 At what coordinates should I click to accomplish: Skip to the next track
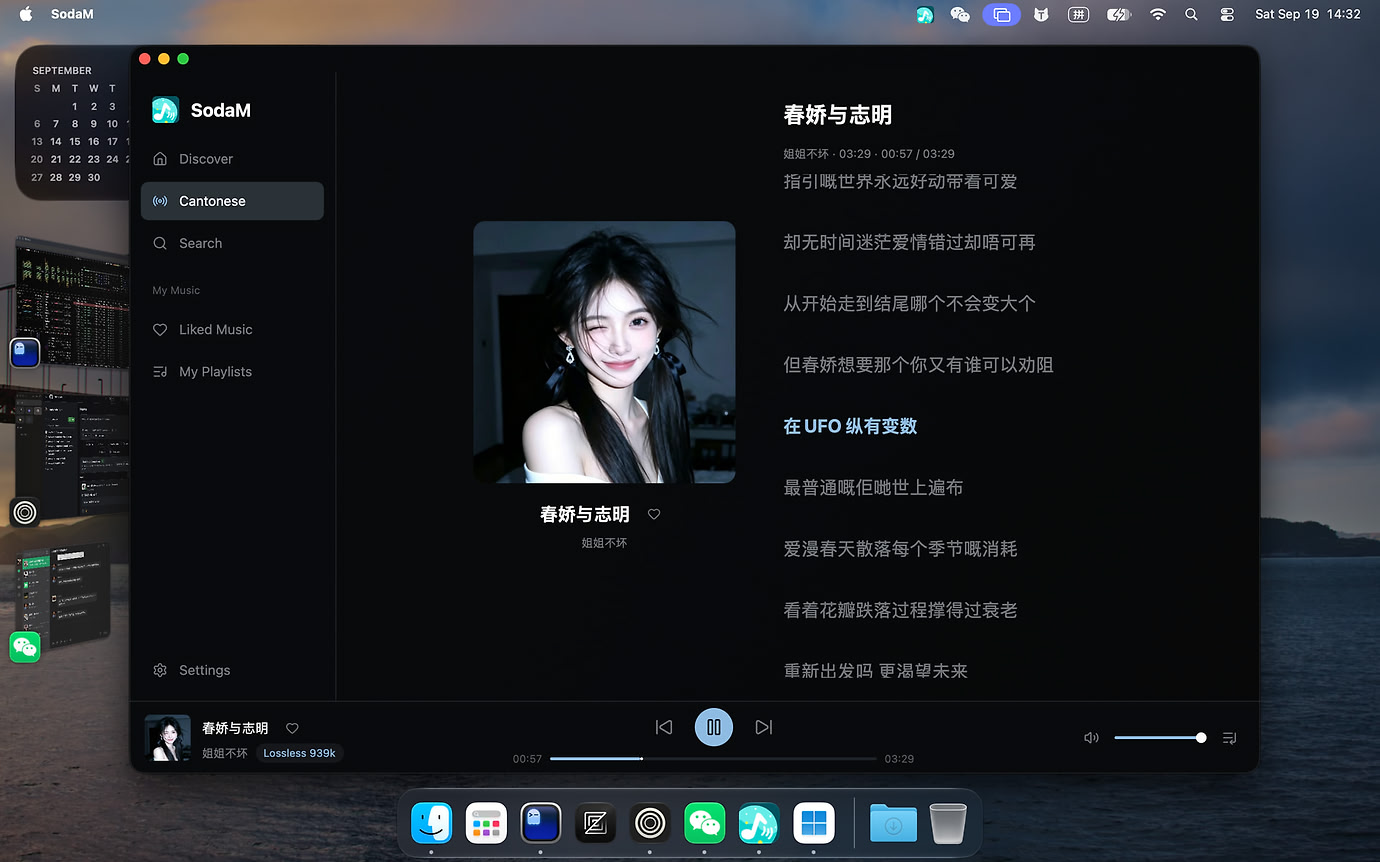(x=764, y=727)
